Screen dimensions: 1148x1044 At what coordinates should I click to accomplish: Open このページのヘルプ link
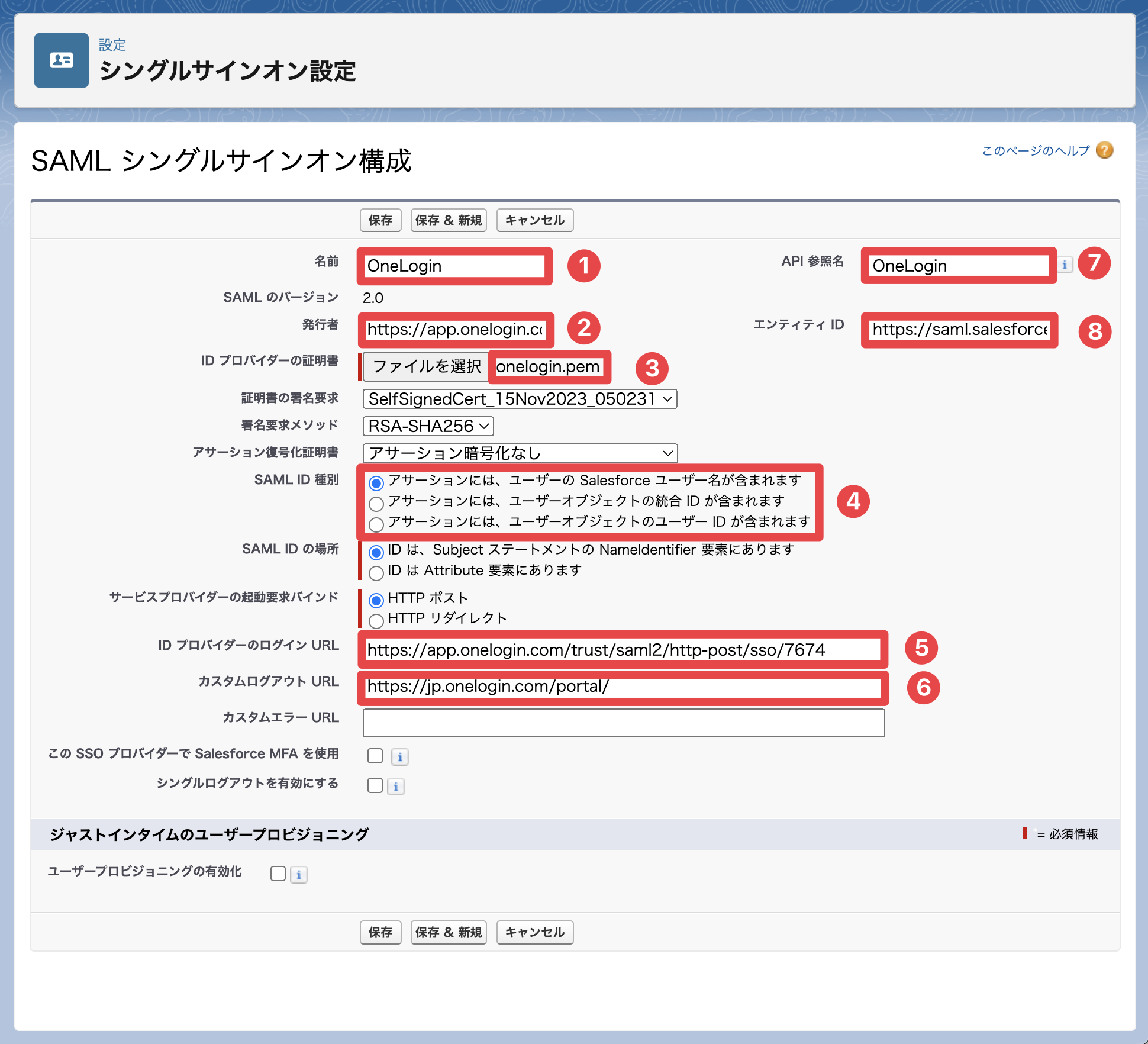[1036, 151]
